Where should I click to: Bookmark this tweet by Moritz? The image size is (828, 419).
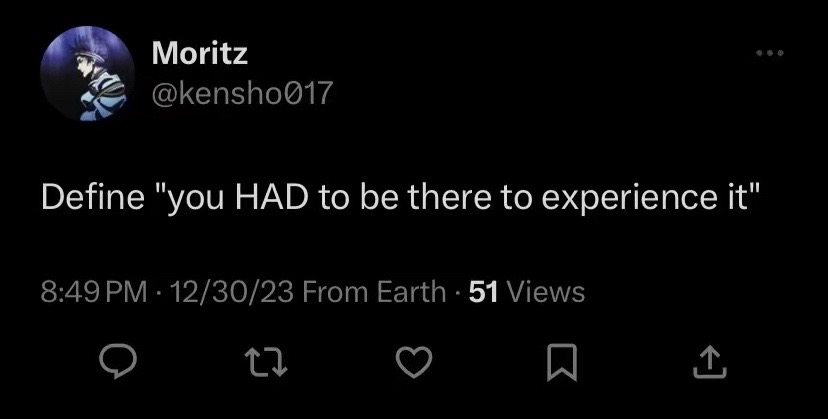pos(565,360)
